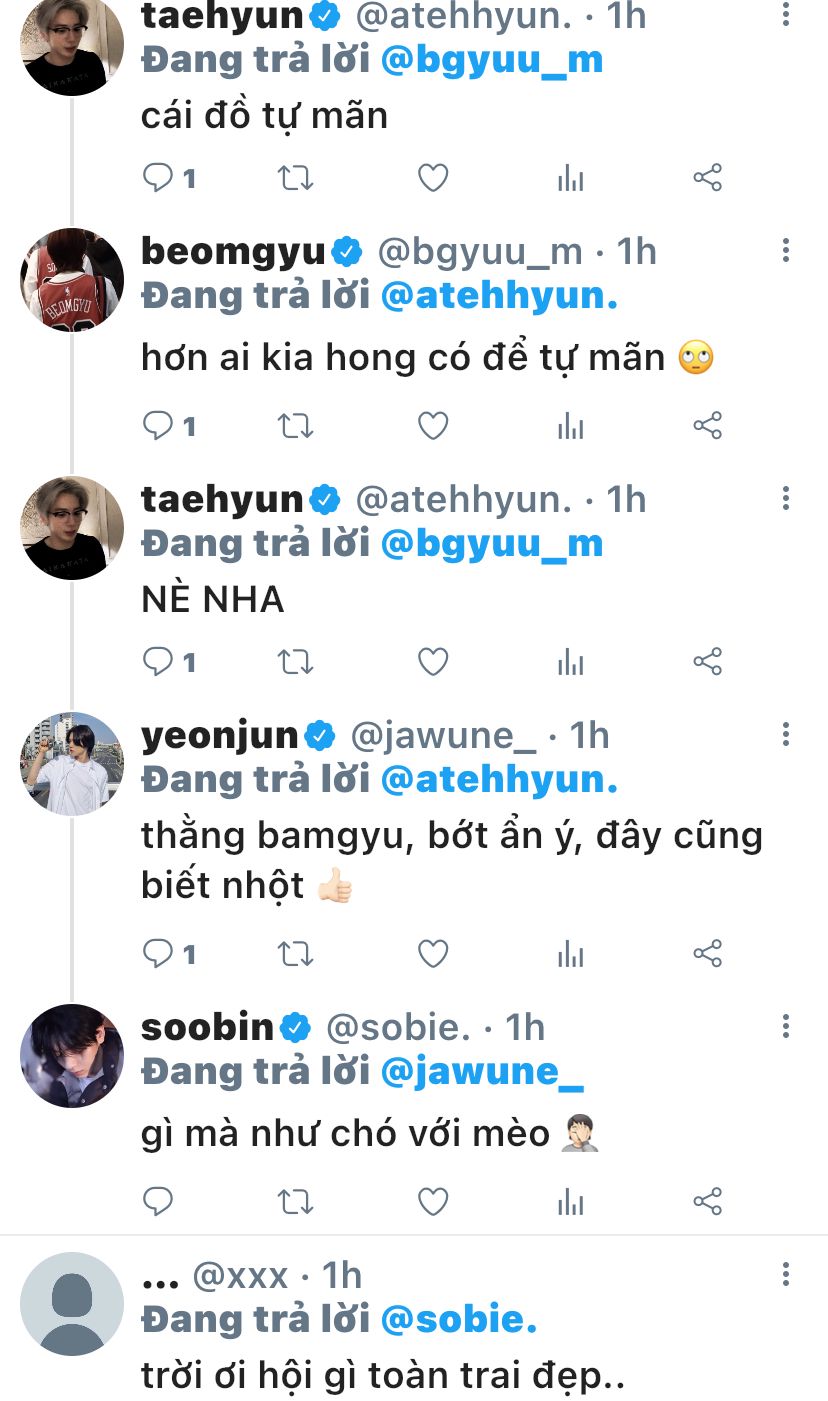
Task: Open reply on soobin's tweet
Action: coord(159,1201)
